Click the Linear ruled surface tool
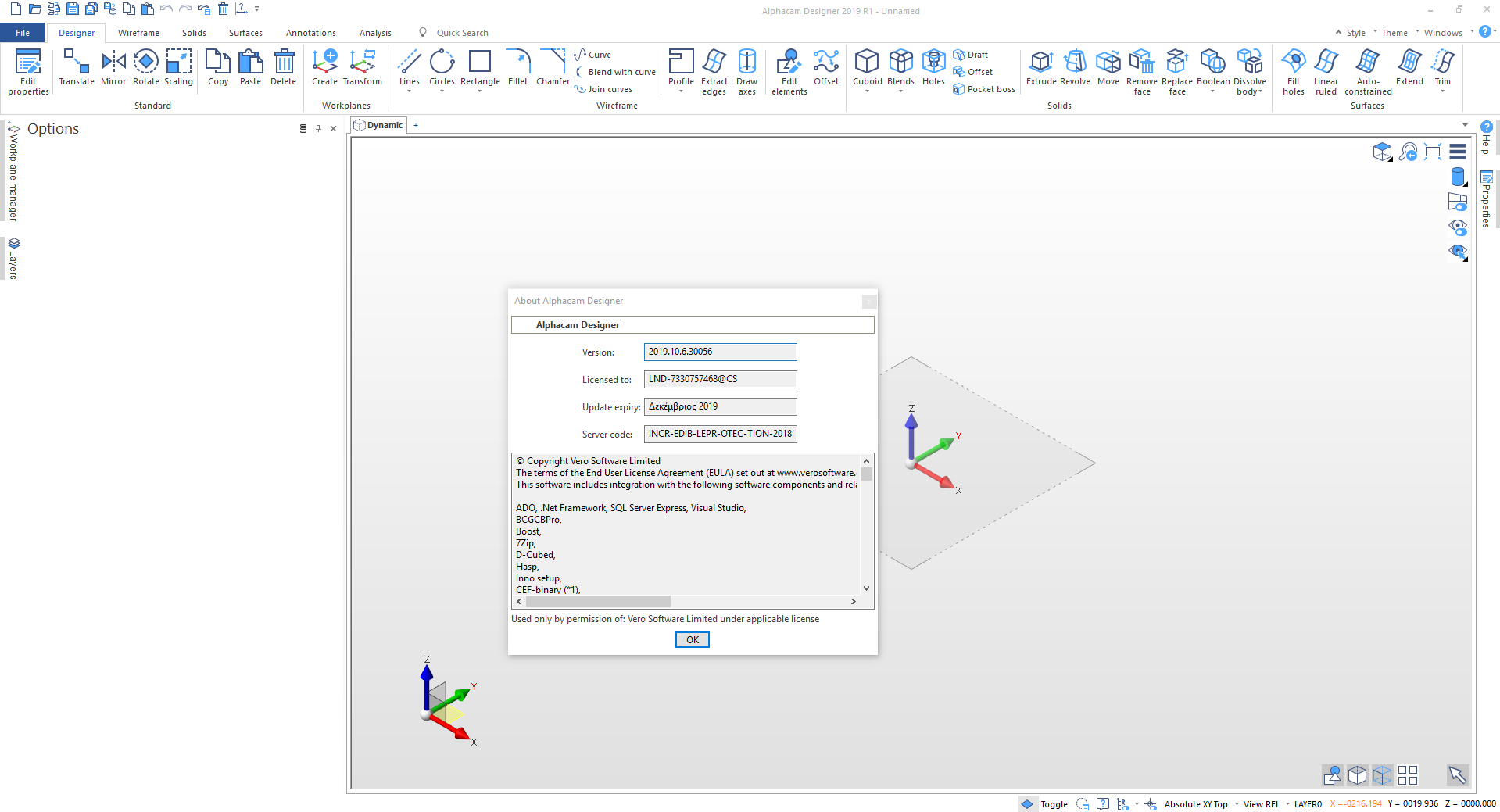 (x=1326, y=72)
